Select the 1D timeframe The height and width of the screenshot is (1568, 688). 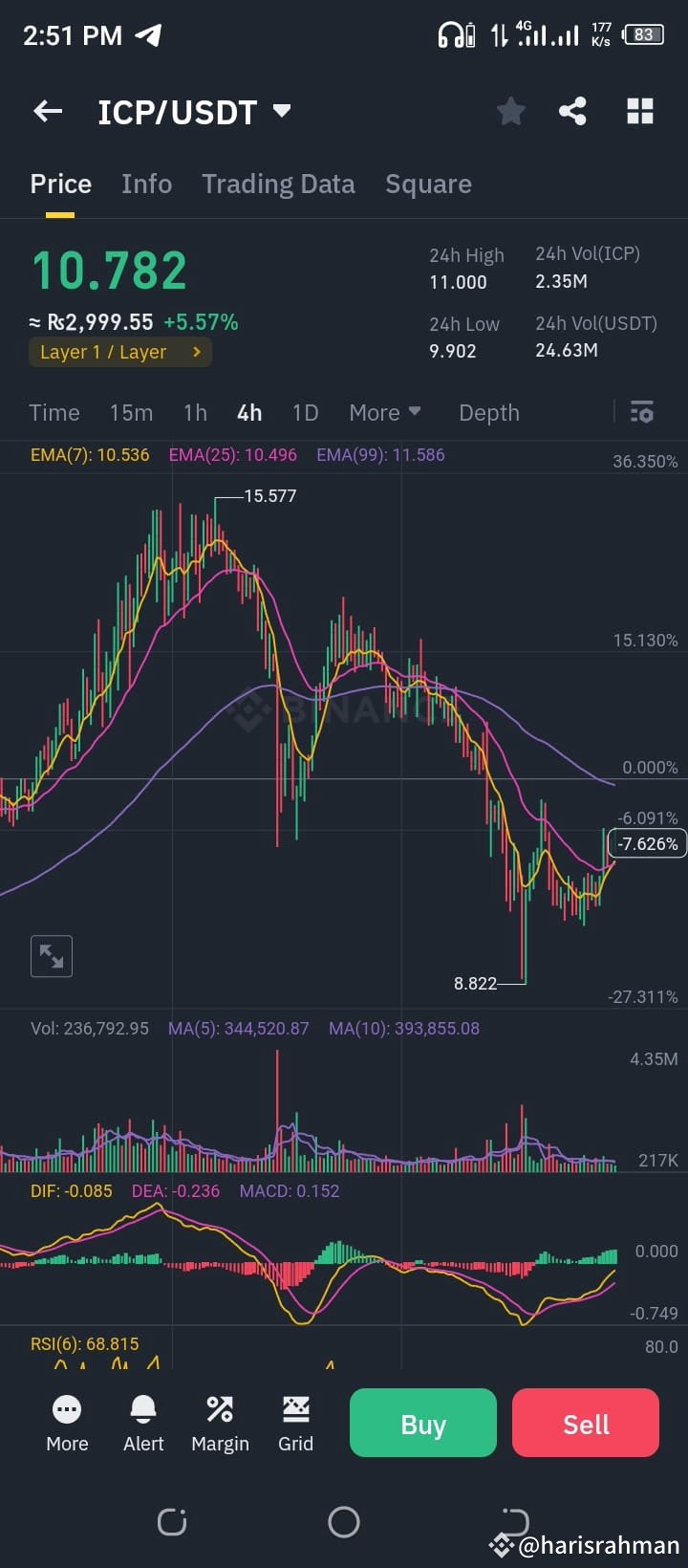[x=305, y=412]
